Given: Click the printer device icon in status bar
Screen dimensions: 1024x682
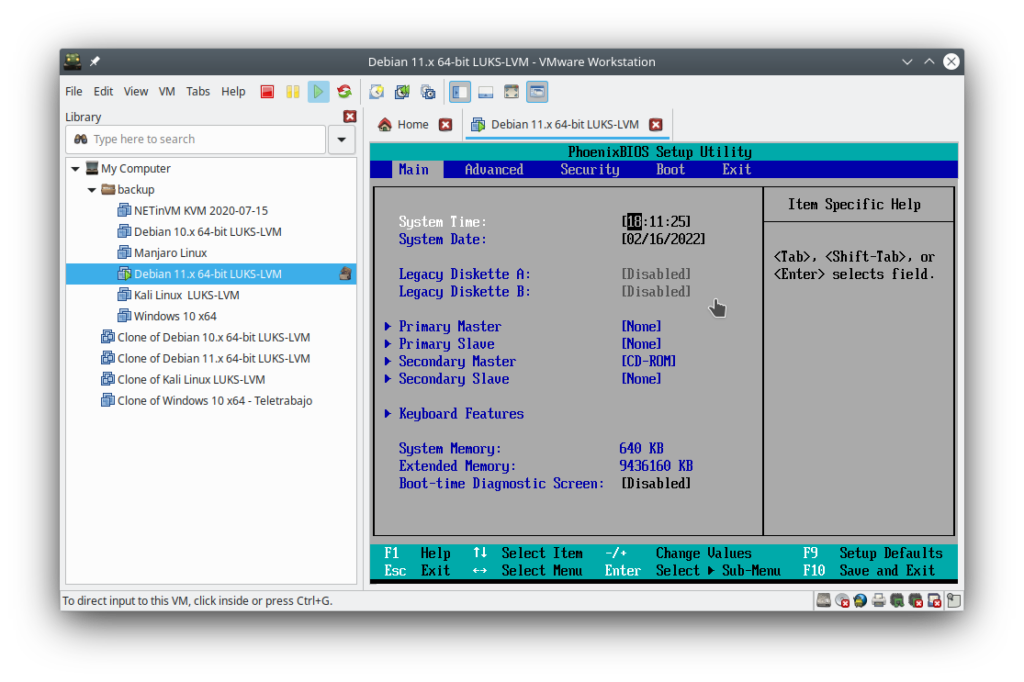Looking at the screenshot, I should (x=879, y=600).
